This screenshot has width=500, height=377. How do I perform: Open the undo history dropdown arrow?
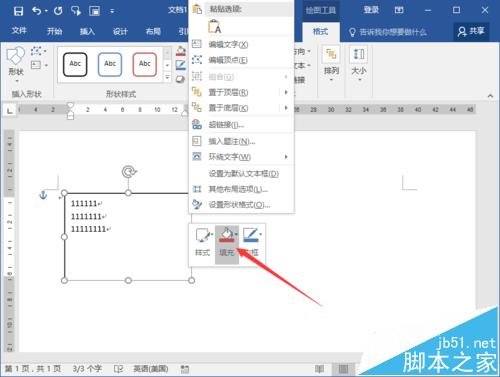coord(46,11)
